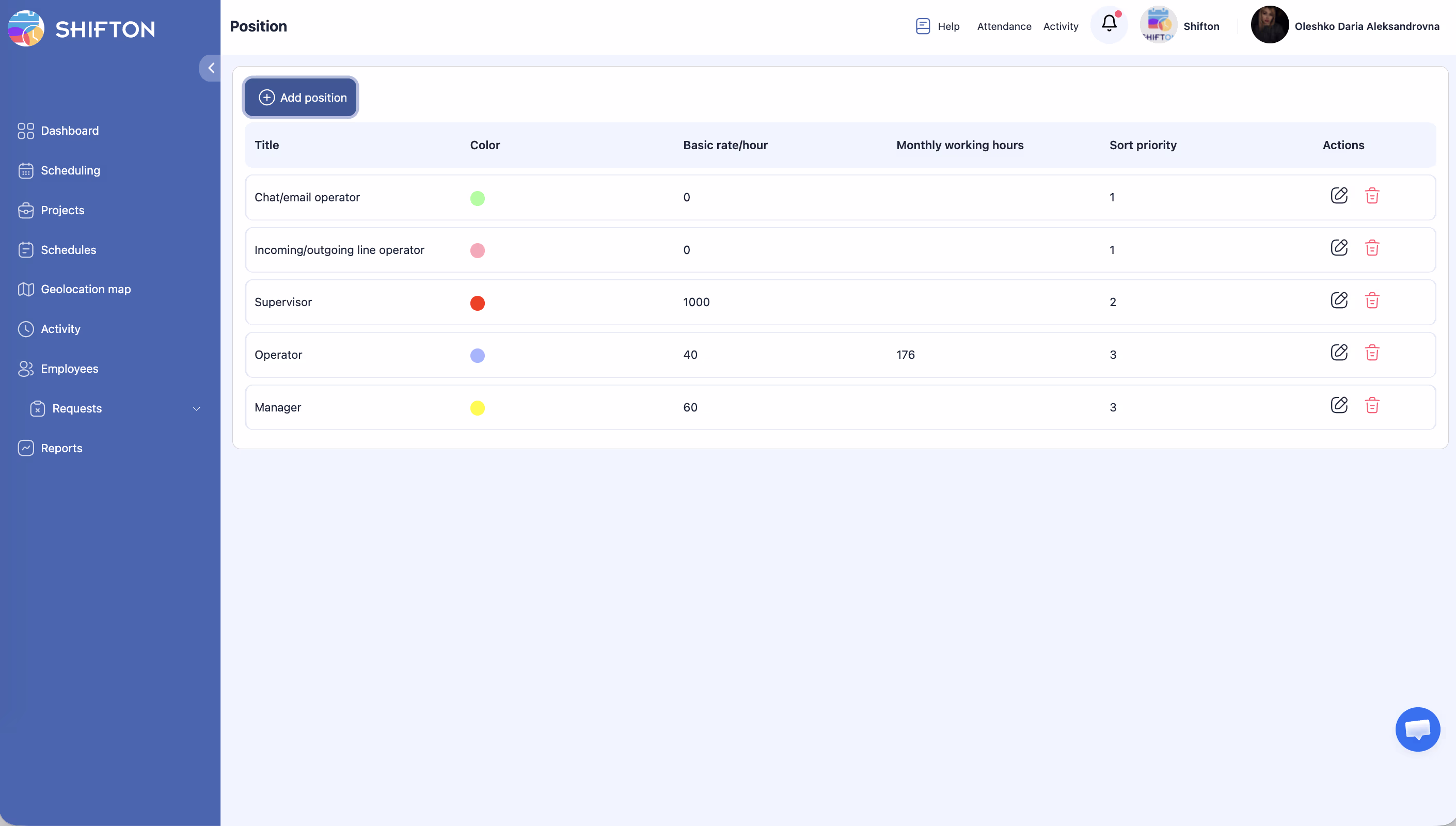This screenshot has width=1456, height=826.
Task: Edit Incoming/outgoing line operator position
Action: coord(1339,248)
